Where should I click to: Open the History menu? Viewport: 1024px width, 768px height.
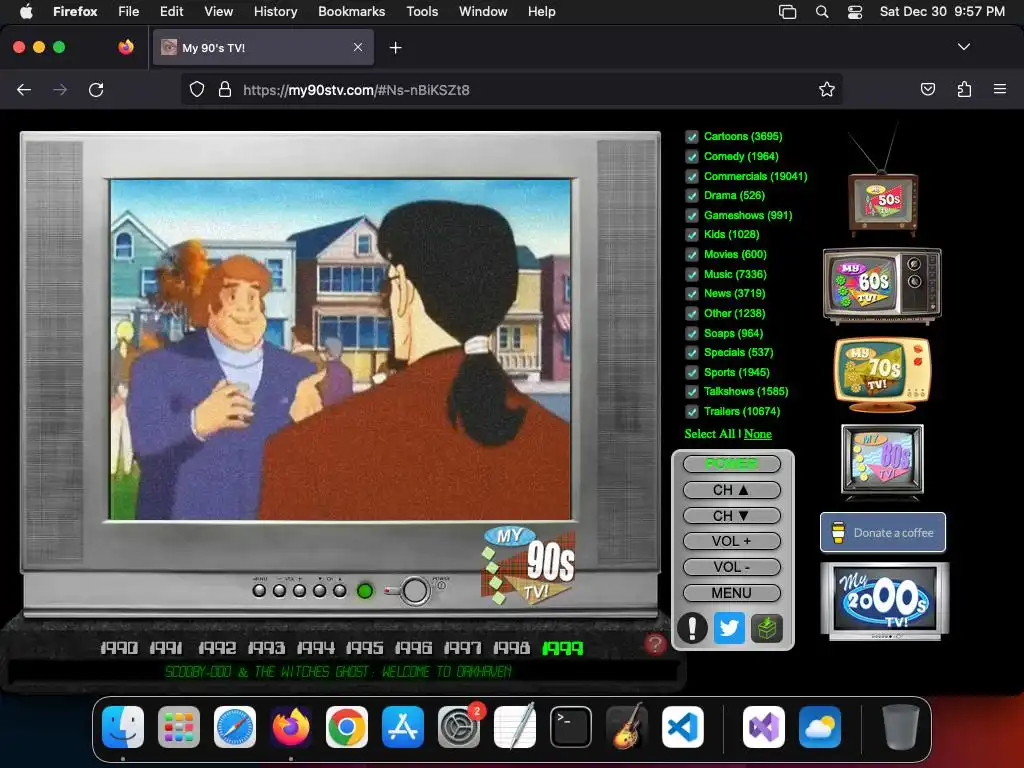coord(275,12)
